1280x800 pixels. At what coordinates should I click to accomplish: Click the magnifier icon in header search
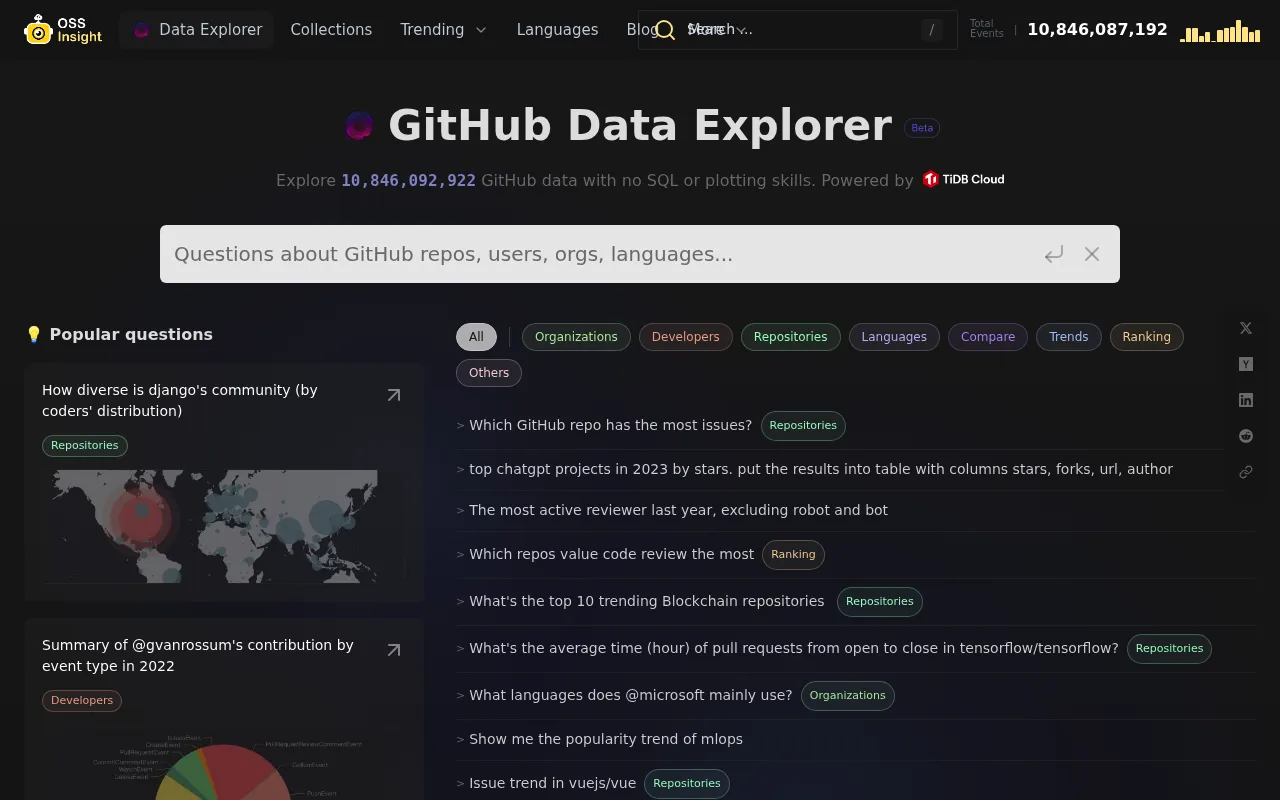point(665,30)
